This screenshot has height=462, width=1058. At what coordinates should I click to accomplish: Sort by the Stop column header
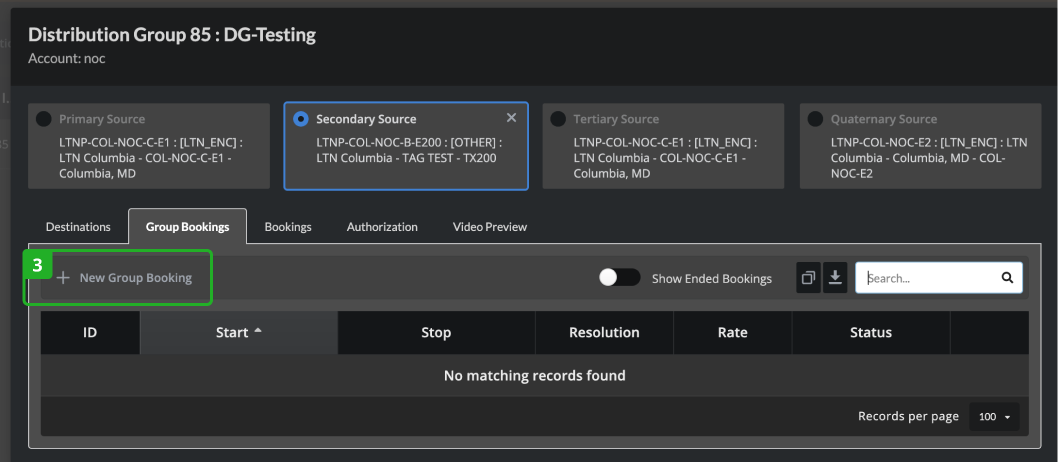pos(436,333)
